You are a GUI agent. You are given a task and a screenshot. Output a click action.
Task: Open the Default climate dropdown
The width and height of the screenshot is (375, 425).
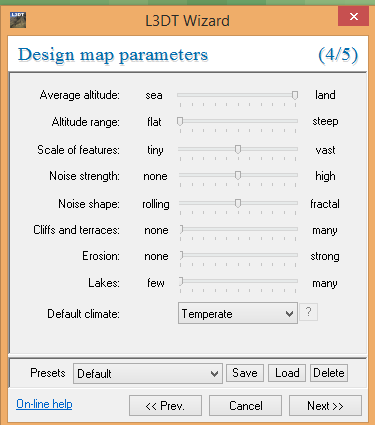point(238,313)
